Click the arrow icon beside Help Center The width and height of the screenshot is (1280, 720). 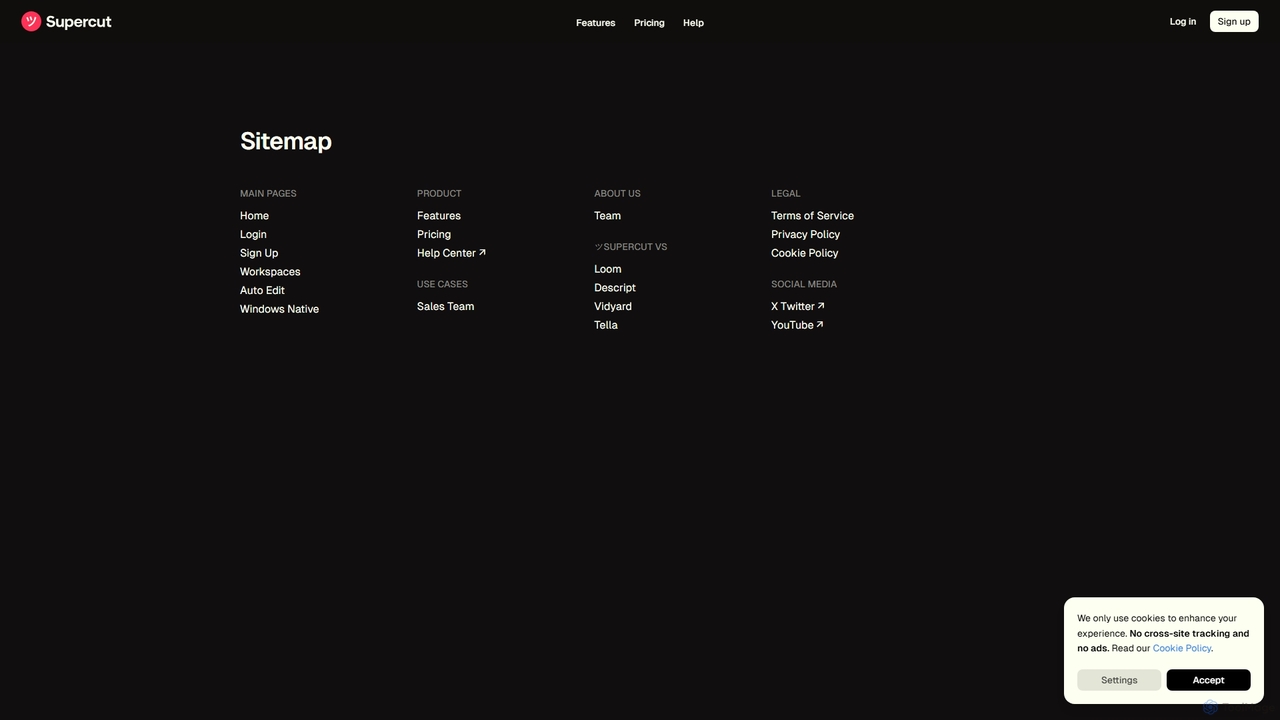pyautogui.click(x=482, y=253)
